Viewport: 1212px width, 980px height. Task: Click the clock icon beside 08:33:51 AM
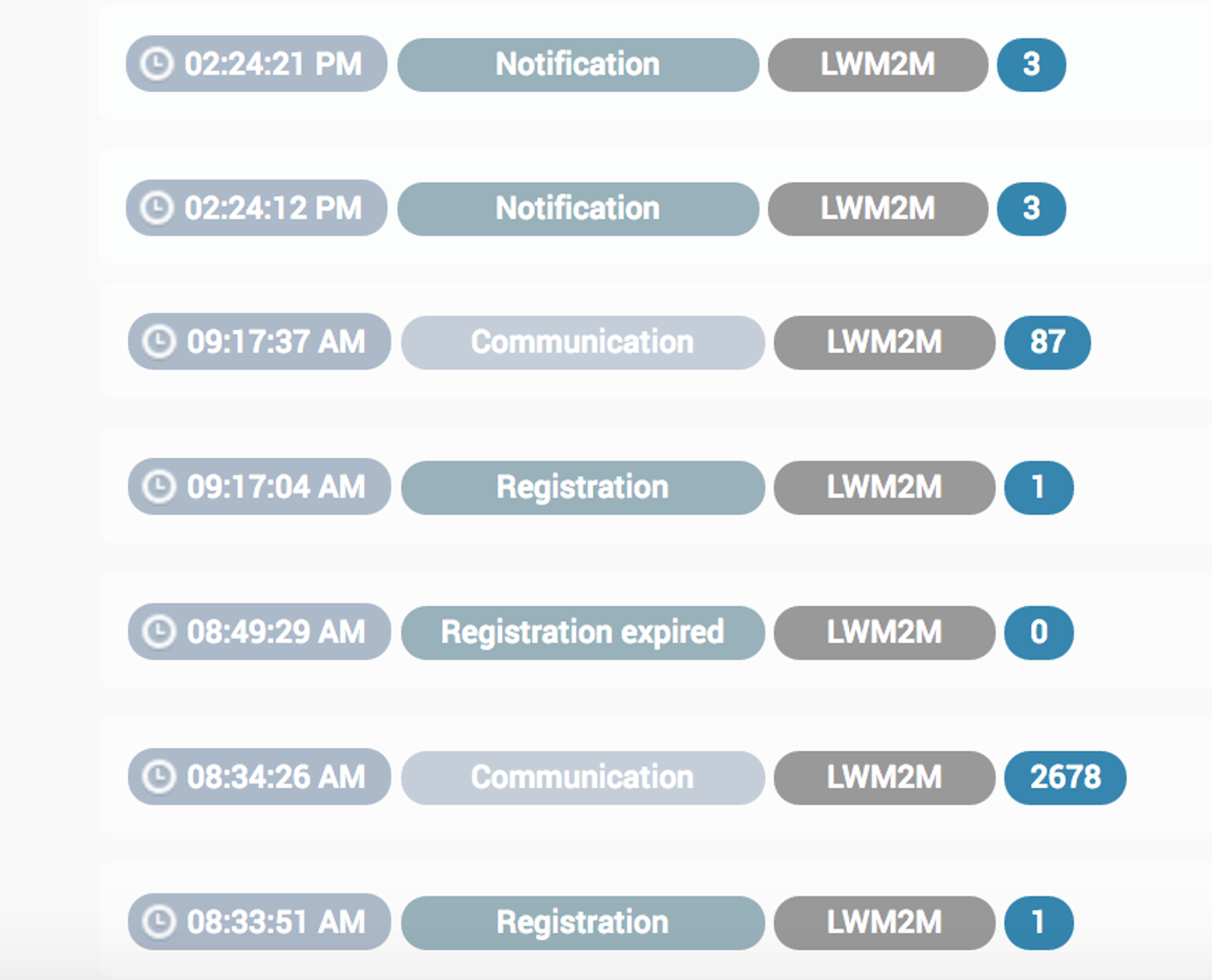158,922
